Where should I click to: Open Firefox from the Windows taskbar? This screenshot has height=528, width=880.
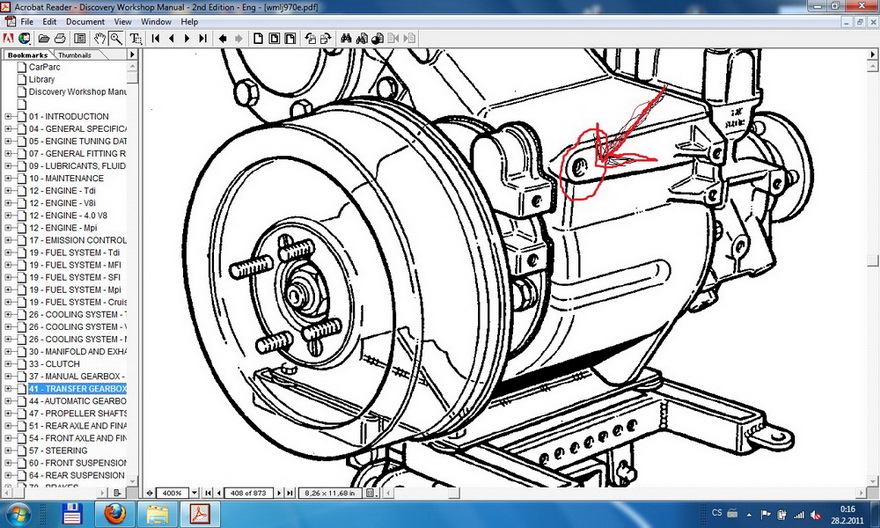[115, 515]
